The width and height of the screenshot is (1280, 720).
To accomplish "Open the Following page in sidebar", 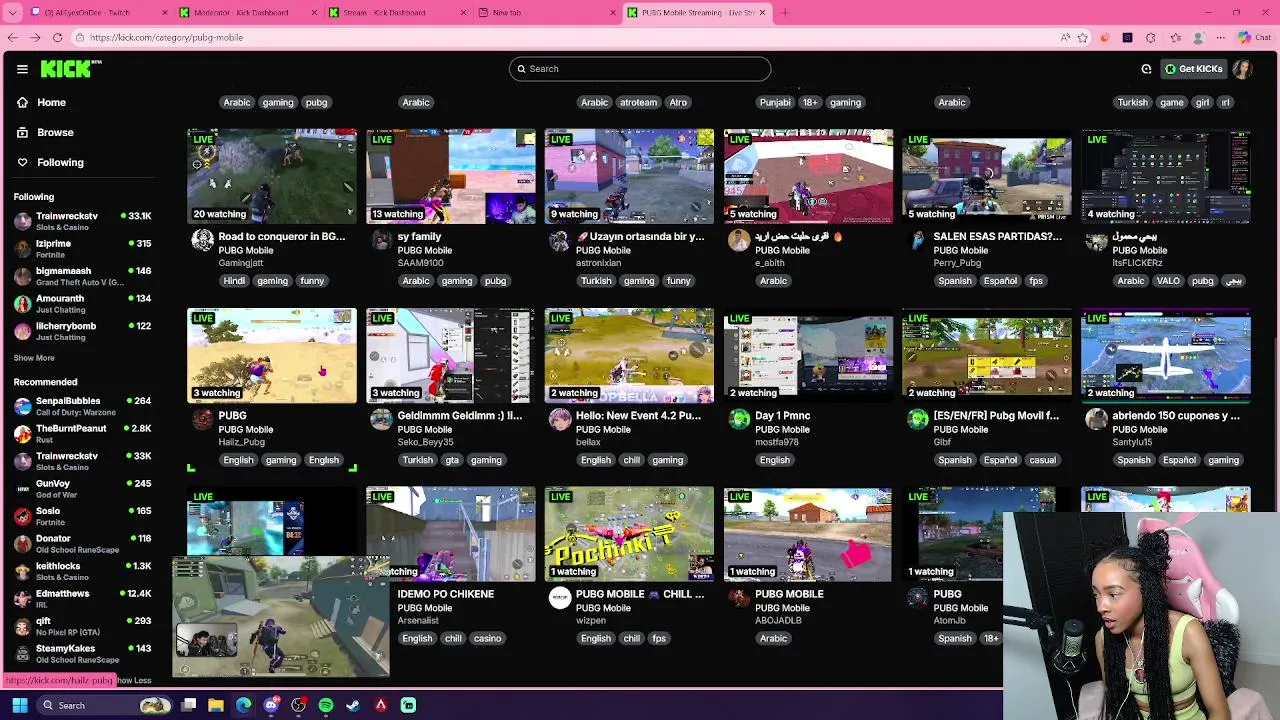I will tap(60, 162).
